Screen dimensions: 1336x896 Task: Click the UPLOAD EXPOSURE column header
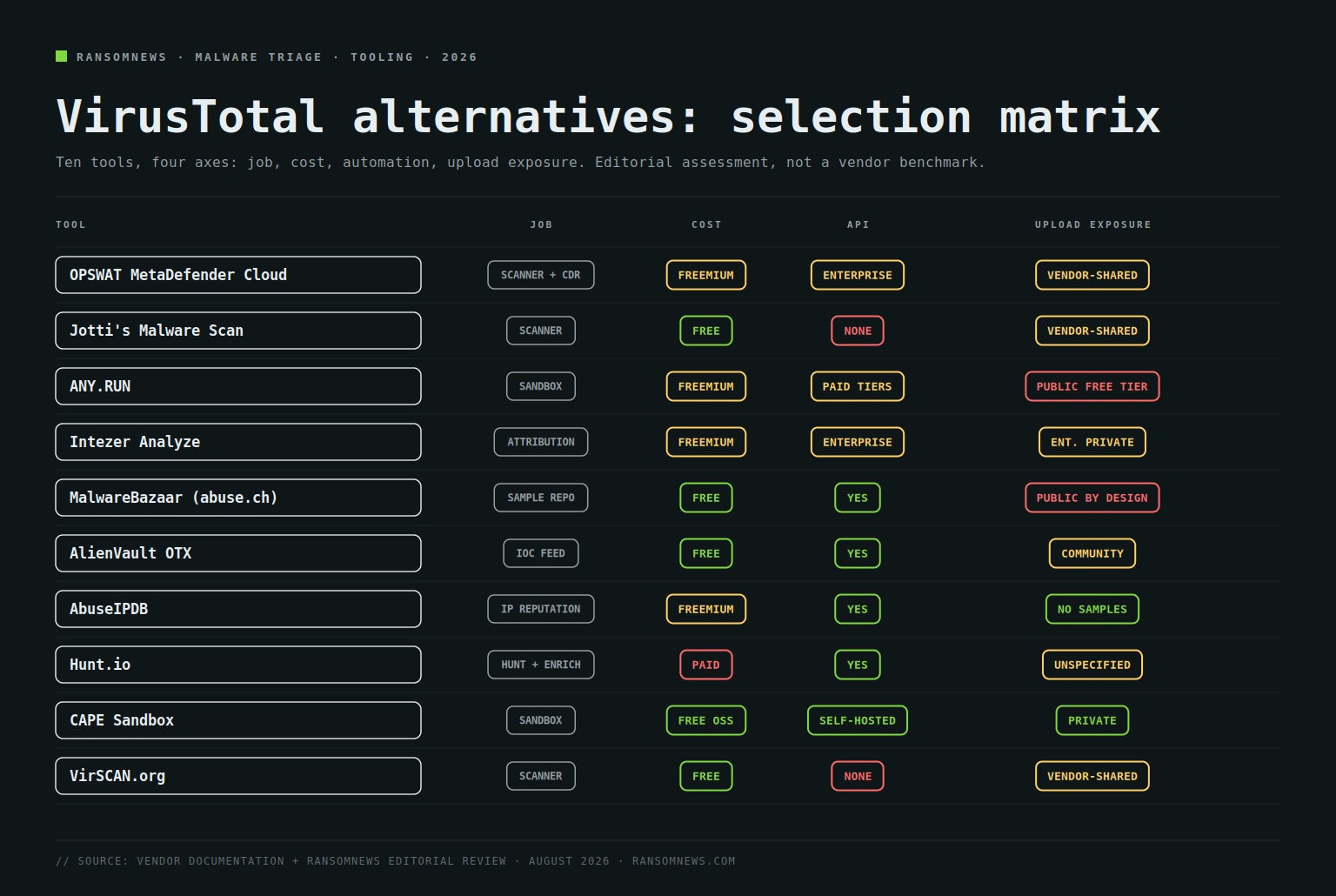coord(1092,224)
